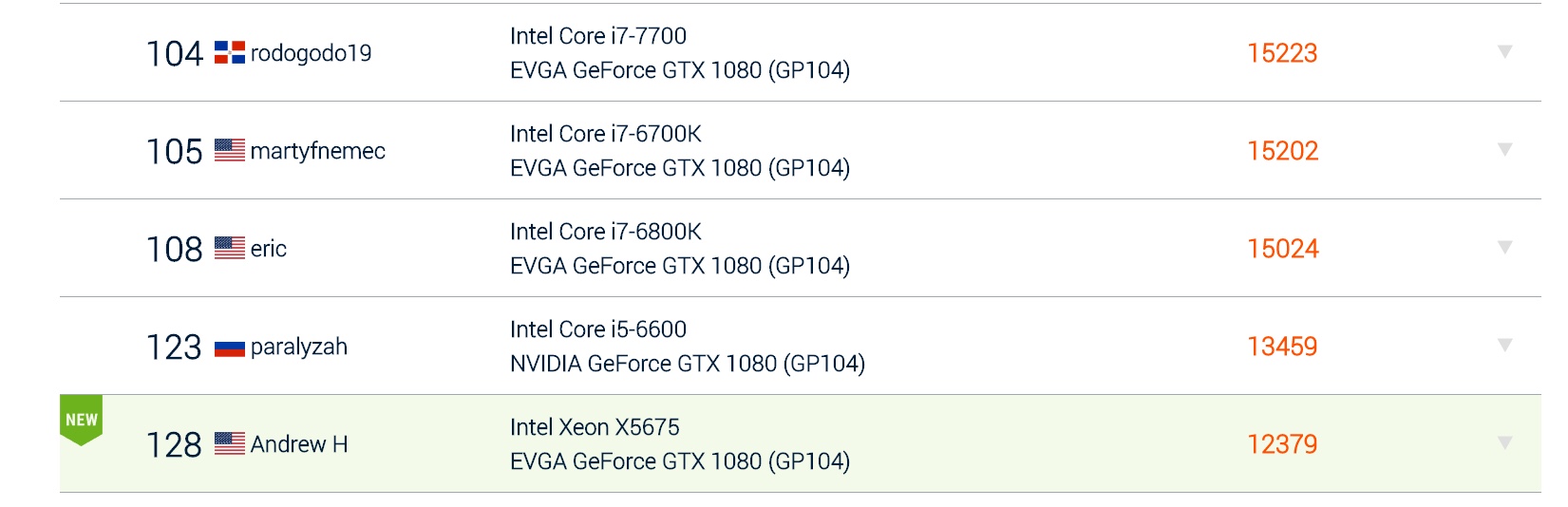Open paralyzah user profile

point(299,347)
